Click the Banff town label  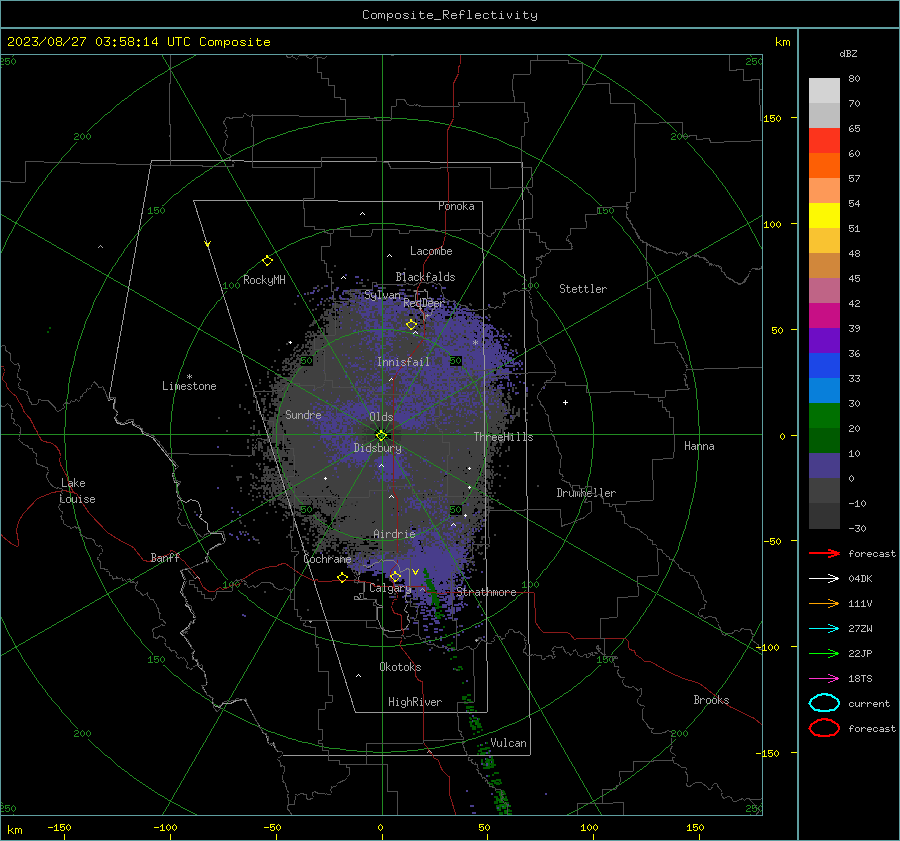pyautogui.click(x=165, y=558)
